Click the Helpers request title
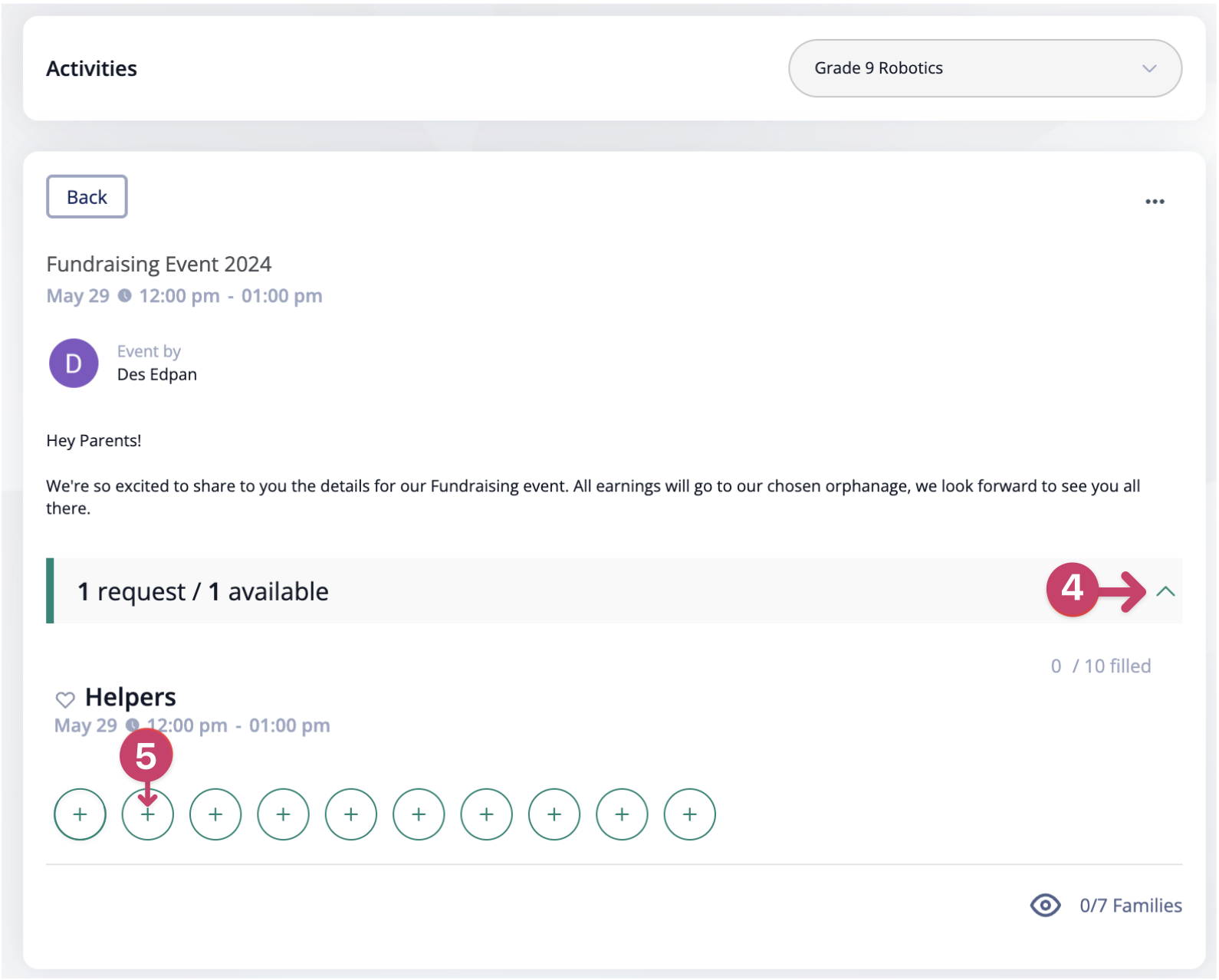Image resolution: width=1219 pixels, height=980 pixels. (x=130, y=697)
